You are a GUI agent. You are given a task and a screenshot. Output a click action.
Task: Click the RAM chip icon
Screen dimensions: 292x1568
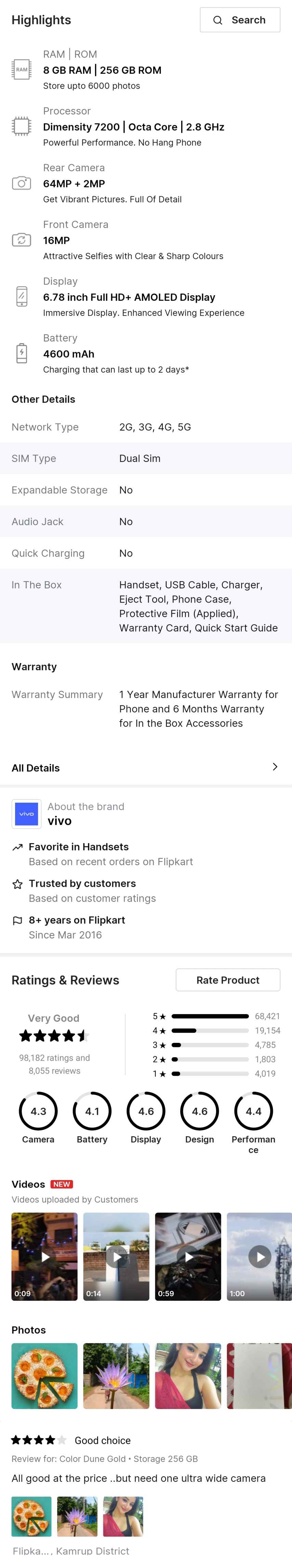pyautogui.click(x=21, y=69)
